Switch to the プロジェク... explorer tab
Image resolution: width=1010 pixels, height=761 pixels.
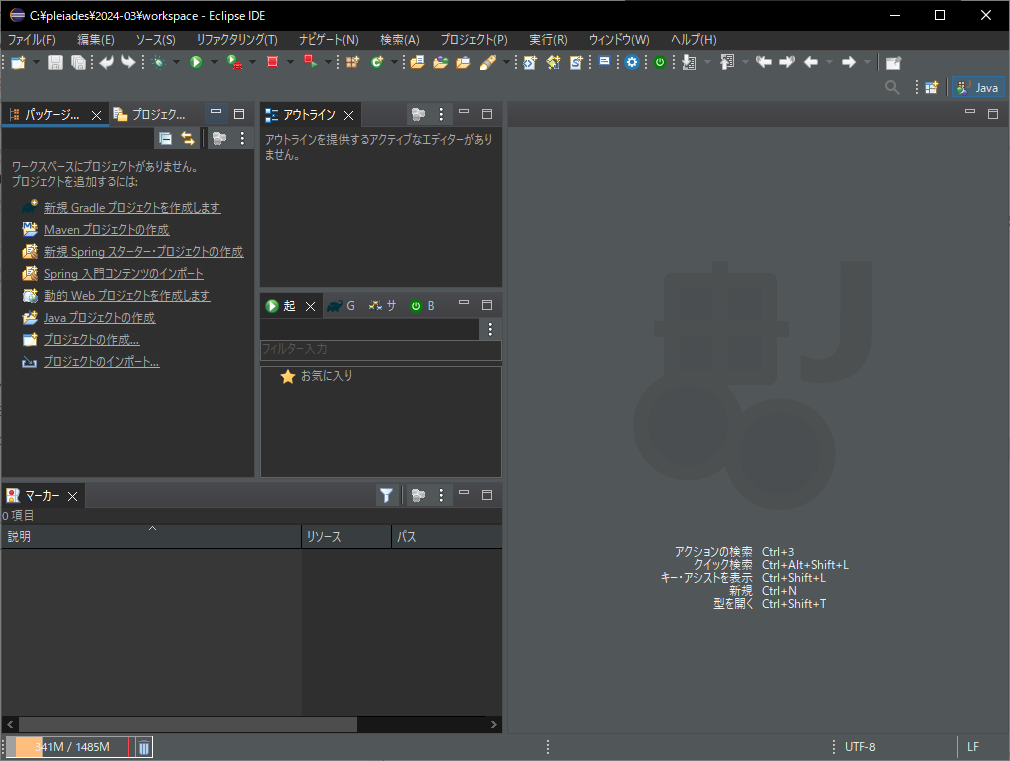coord(150,115)
